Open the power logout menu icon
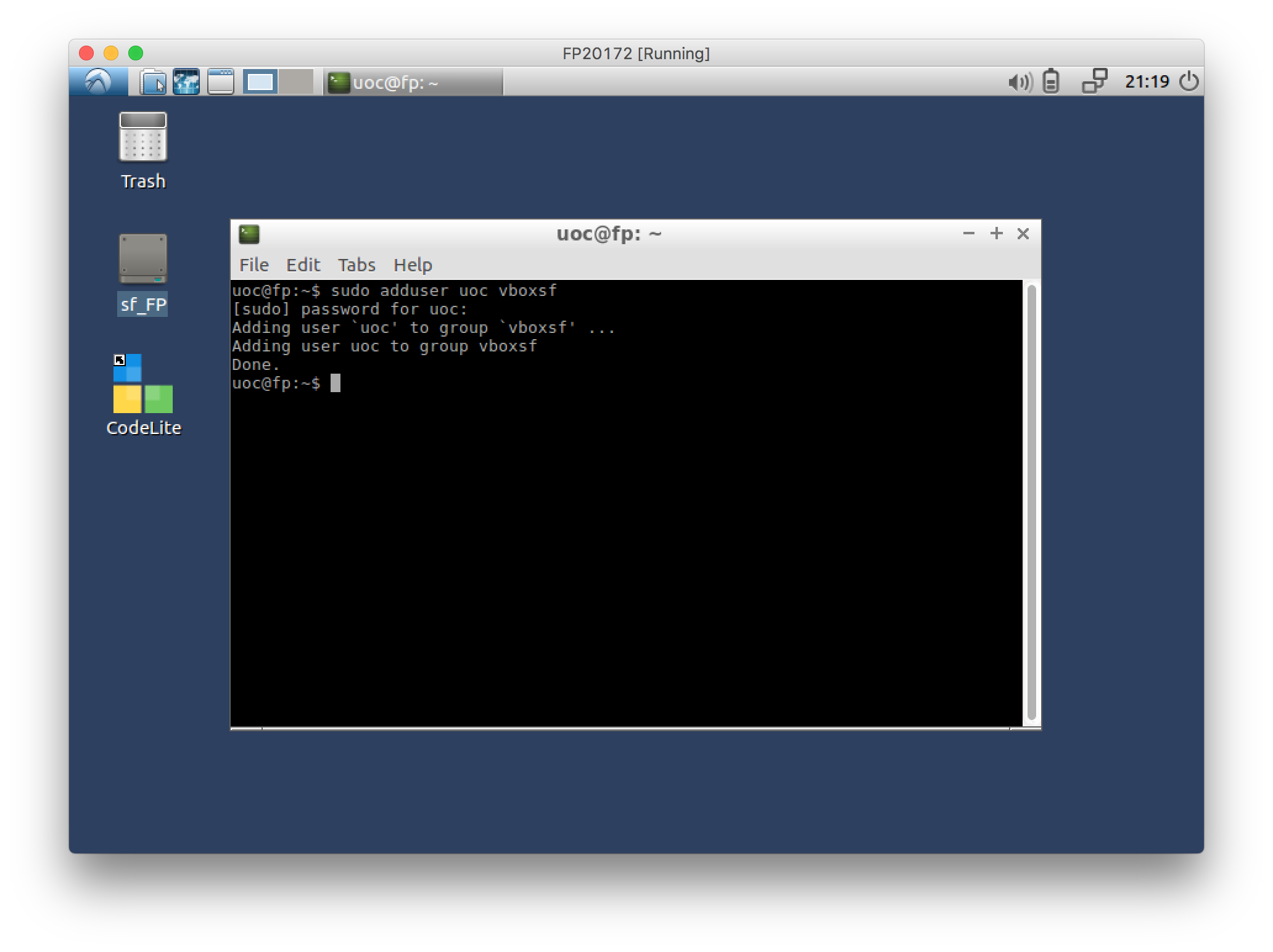This screenshot has width=1273, height=952. (1189, 81)
